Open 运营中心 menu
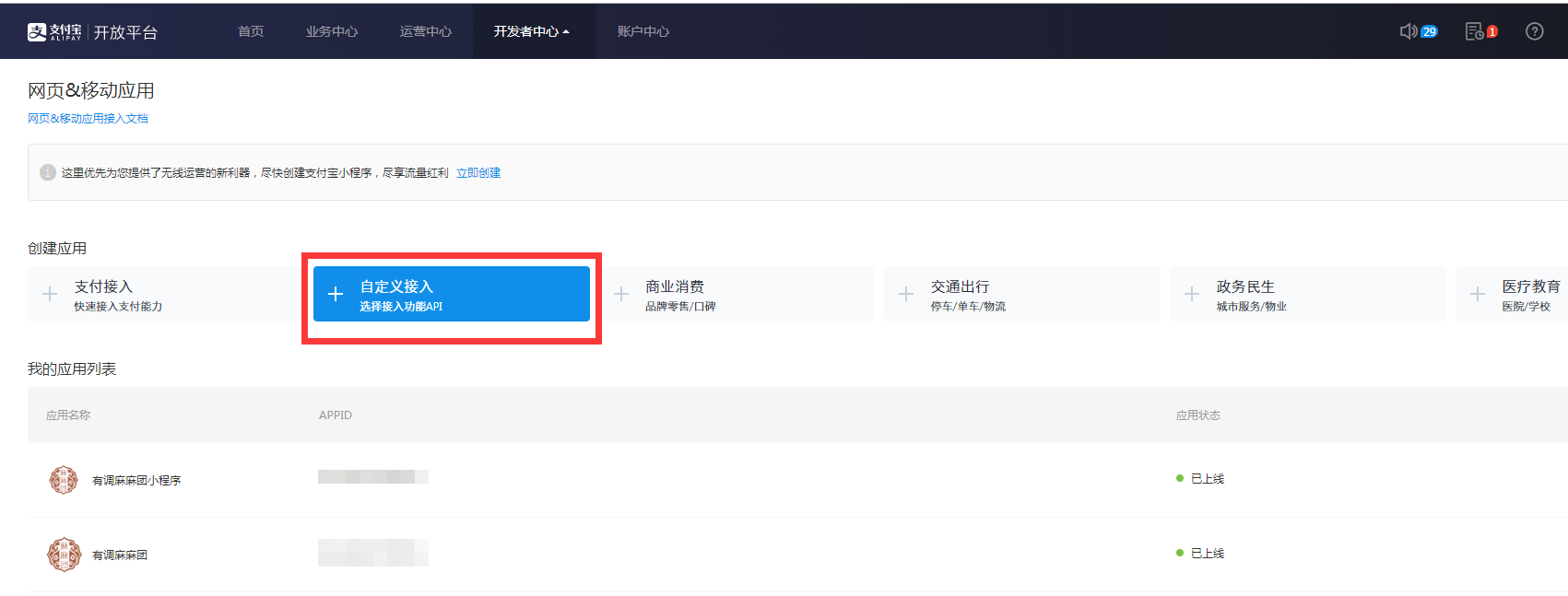The image size is (1568, 596). [x=426, y=31]
